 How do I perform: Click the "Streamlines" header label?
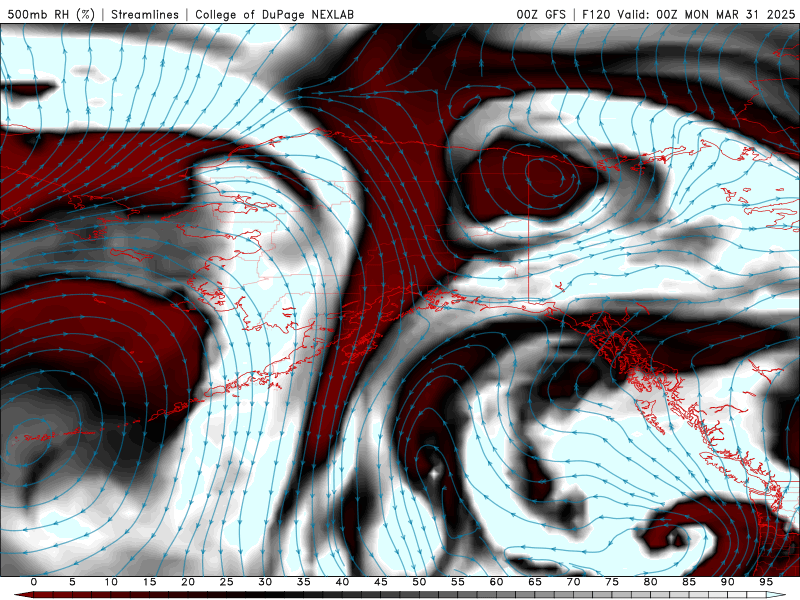[x=145, y=14]
